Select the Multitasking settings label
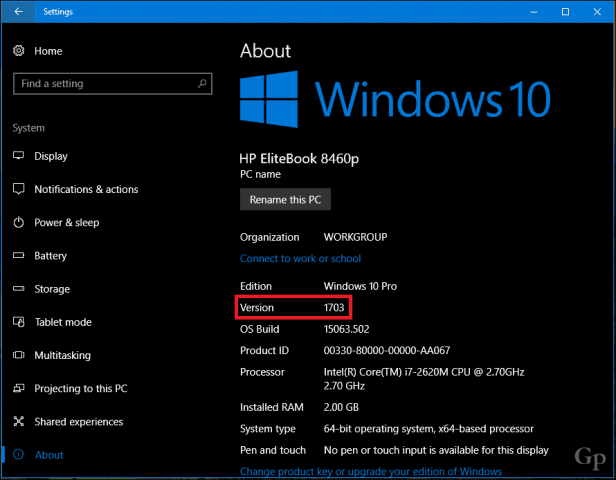This screenshot has width=616, height=480. pos(62,355)
